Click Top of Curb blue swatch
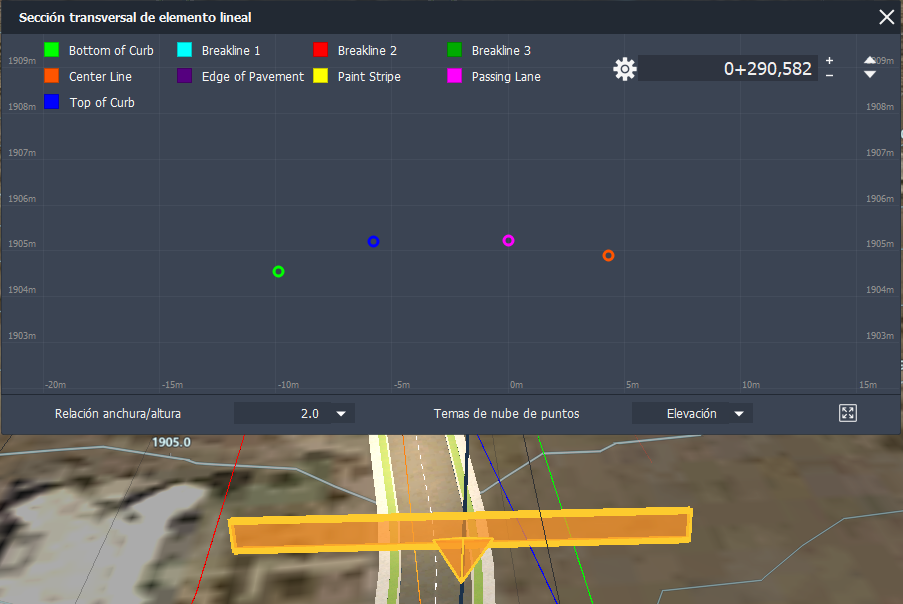Image resolution: width=903 pixels, height=604 pixels. (51, 102)
